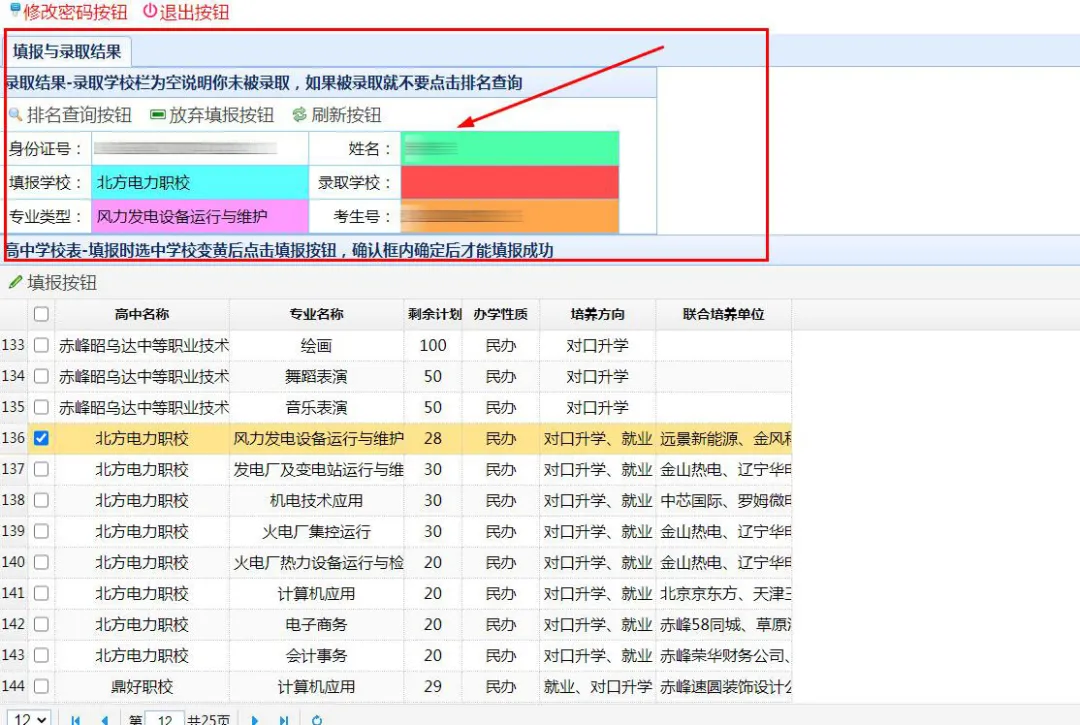This screenshot has height=725, width=1080.
Task: Click the pager refresh icon
Action: (317, 719)
